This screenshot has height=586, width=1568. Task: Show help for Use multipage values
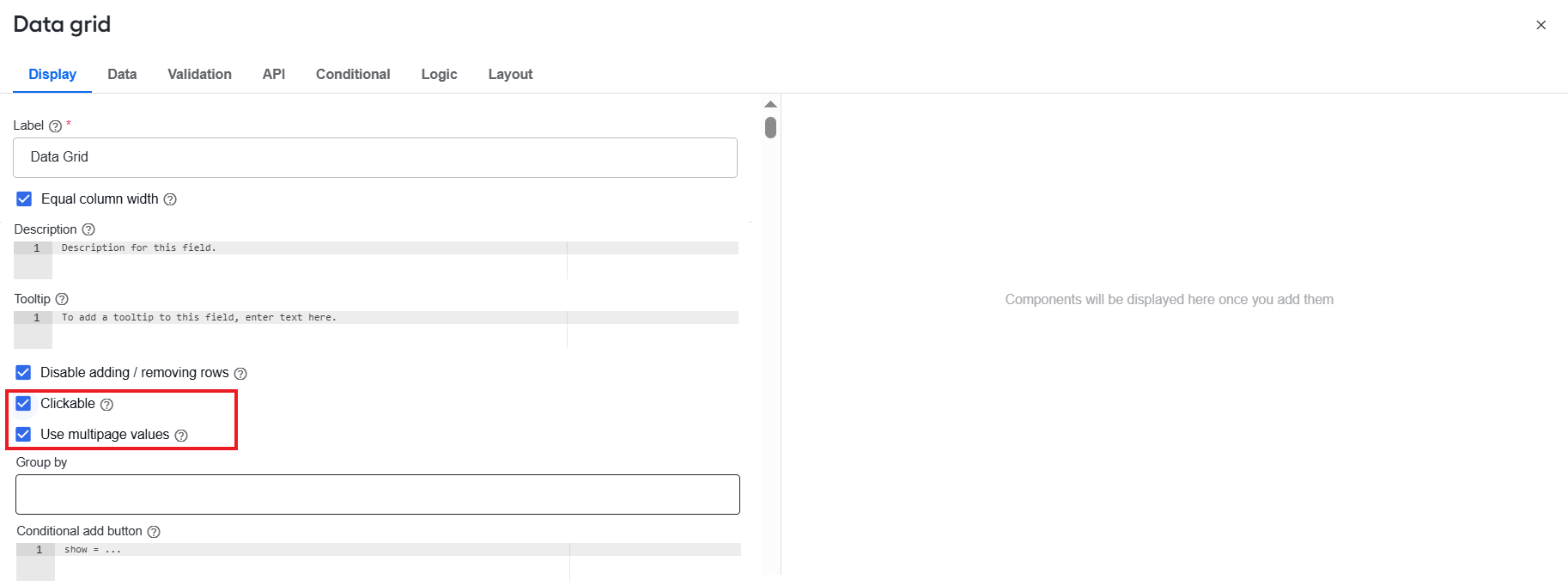point(181,436)
